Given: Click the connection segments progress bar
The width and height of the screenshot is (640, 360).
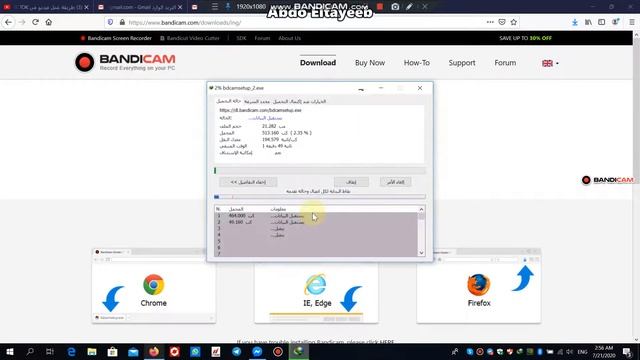Looking at the screenshot, I should pos(320,197).
